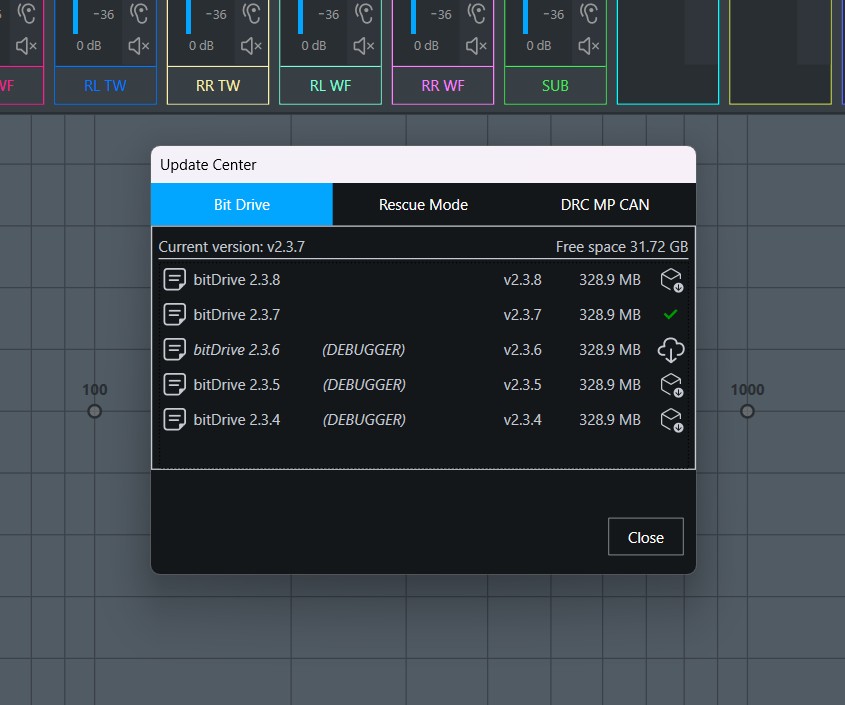Click the ear listen icon on SUB channel

pyautogui.click(x=590, y=13)
